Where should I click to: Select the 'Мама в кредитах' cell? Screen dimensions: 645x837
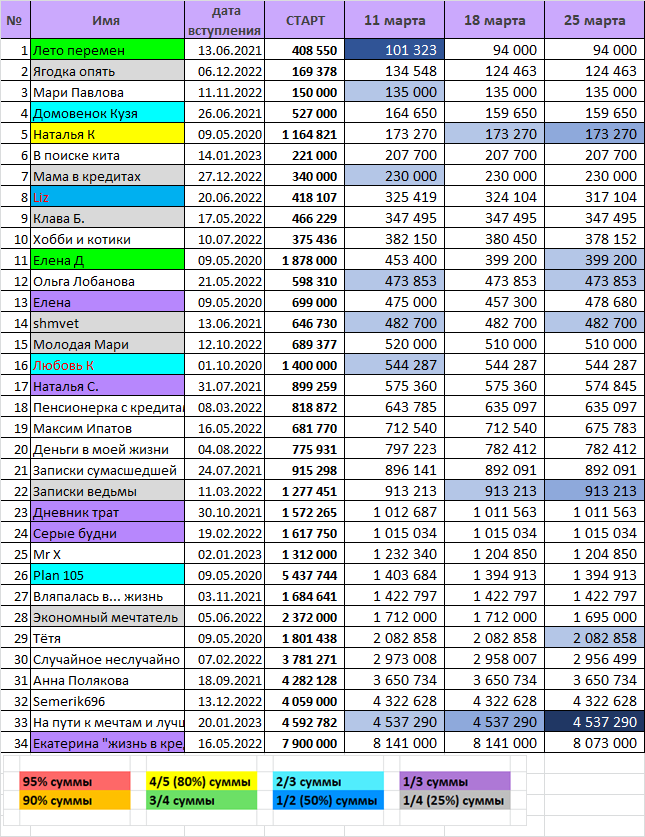click(107, 176)
